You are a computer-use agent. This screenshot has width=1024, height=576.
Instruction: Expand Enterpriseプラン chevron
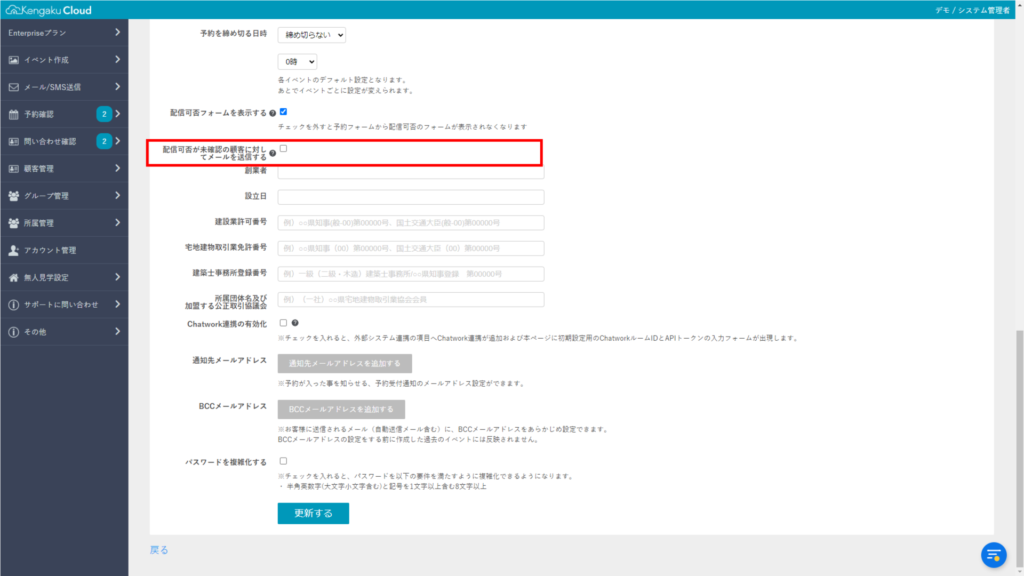(x=118, y=32)
